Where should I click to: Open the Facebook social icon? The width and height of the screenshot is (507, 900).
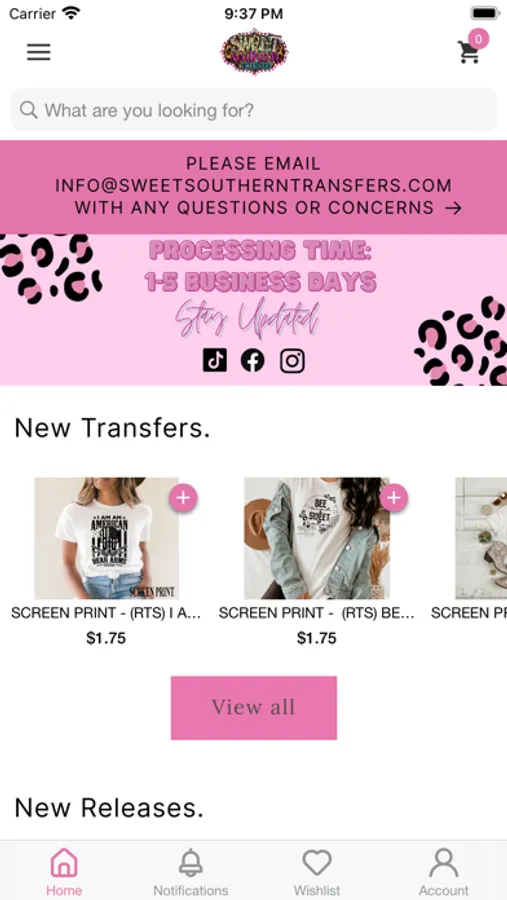click(x=253, y=360)
